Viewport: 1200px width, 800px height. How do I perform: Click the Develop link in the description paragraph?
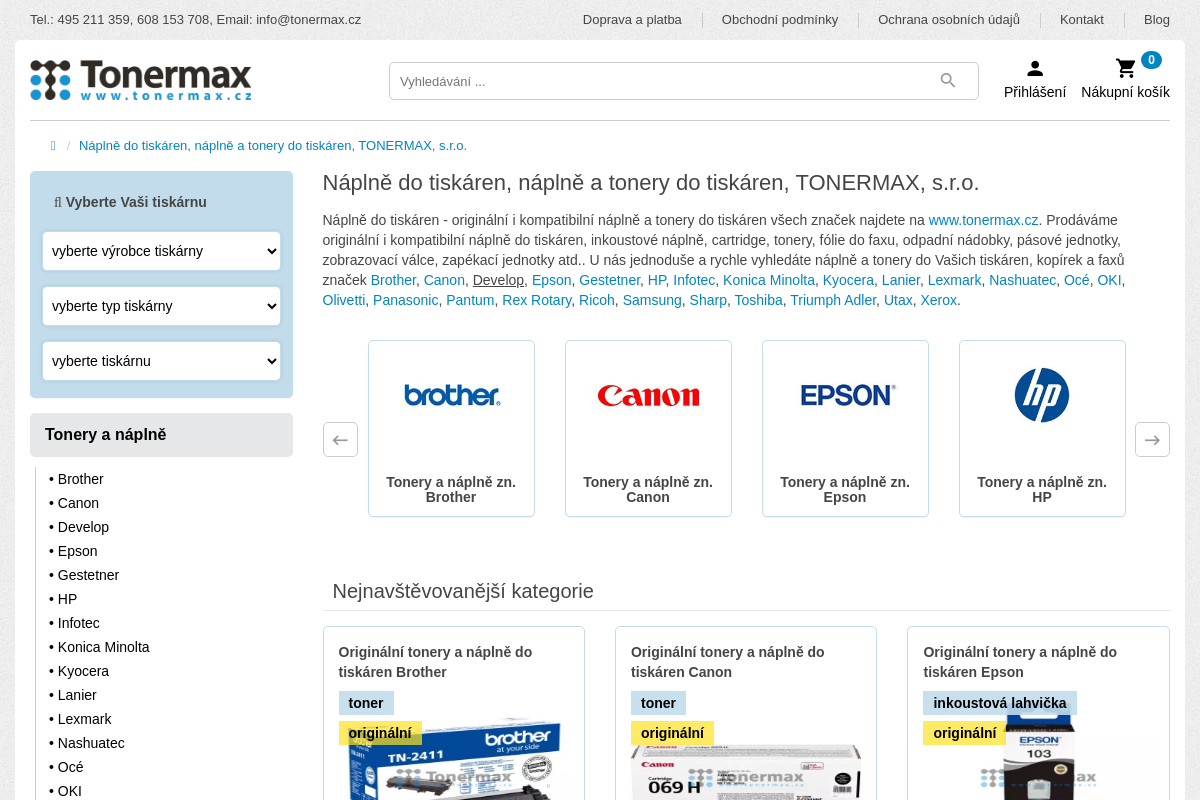pyautogui.click(x=498, y=280)
